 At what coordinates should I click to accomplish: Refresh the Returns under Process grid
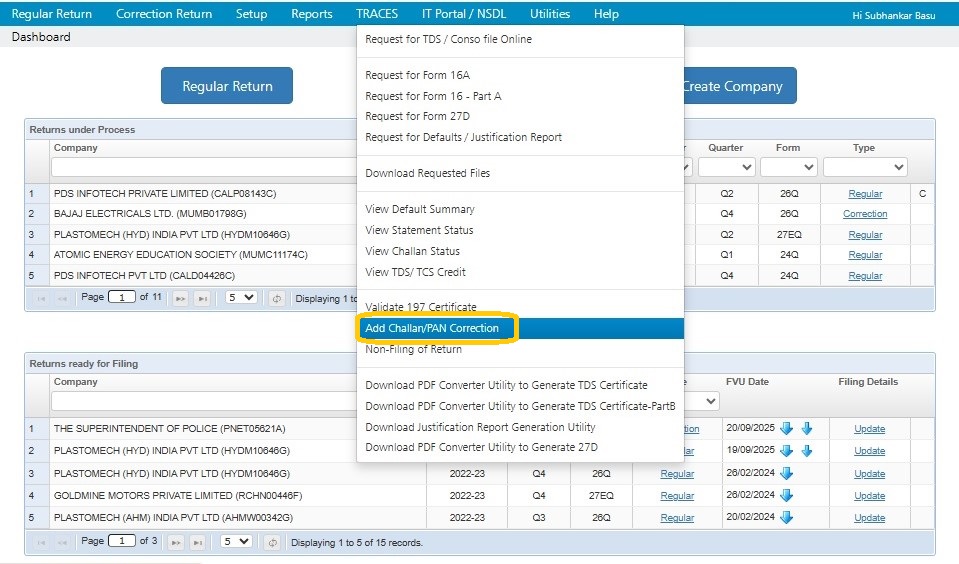pos(276,298)
